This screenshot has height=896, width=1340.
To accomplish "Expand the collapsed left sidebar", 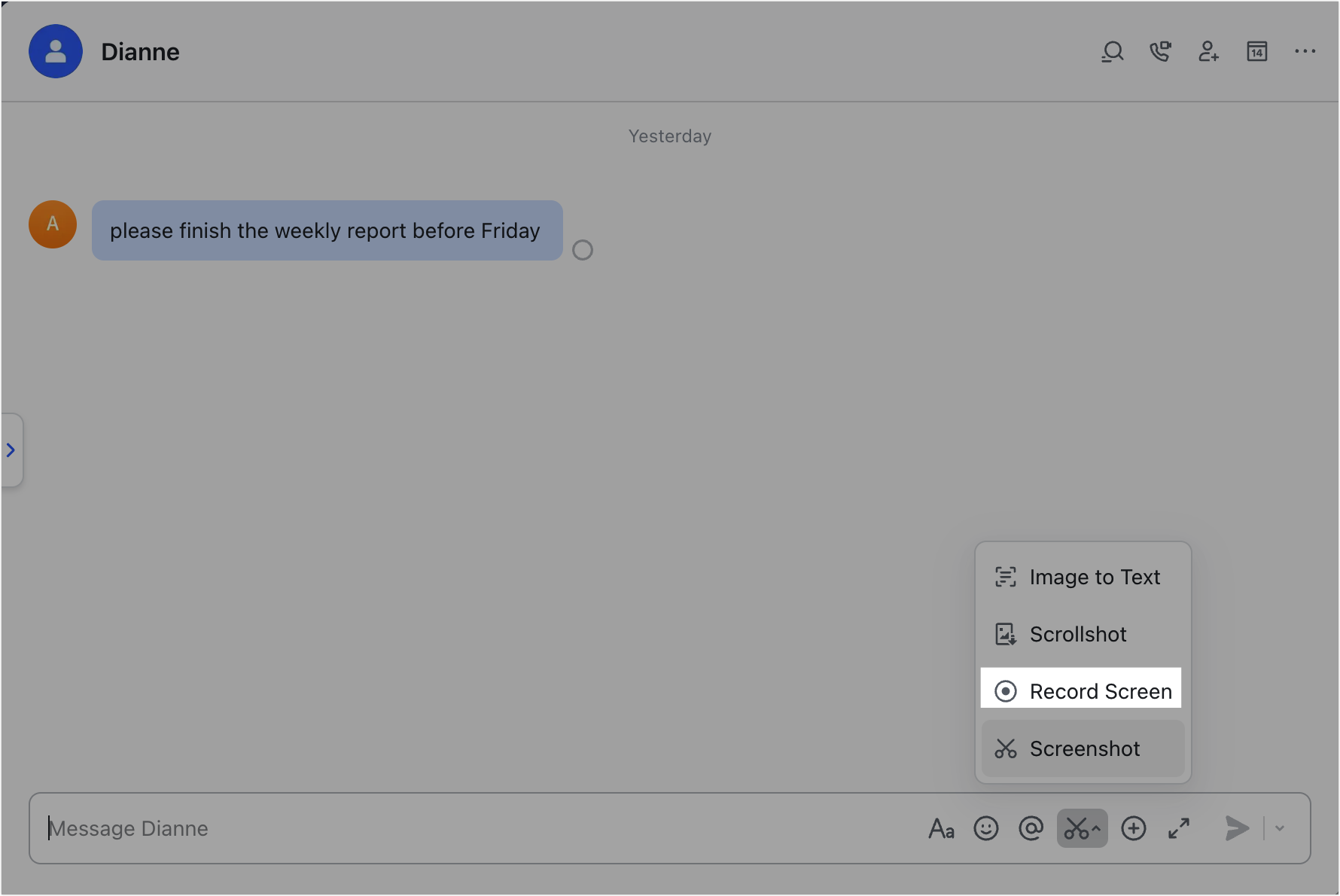I will tap(11, 450).
